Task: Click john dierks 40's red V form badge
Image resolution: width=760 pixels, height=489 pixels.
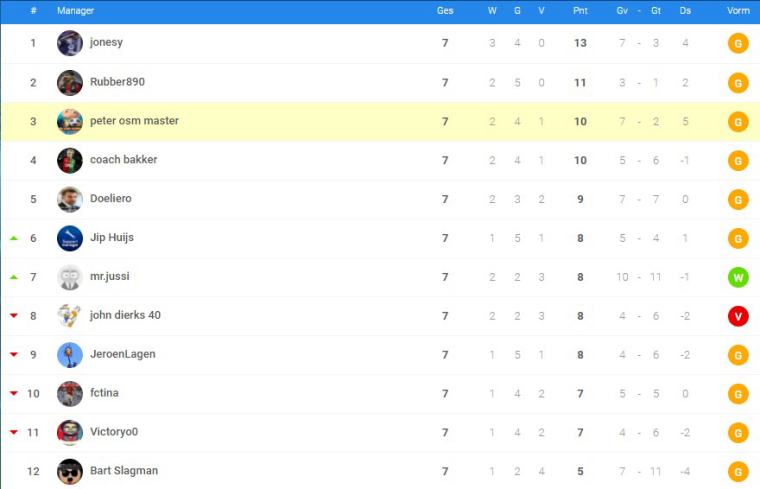Action: click(738, 316)
